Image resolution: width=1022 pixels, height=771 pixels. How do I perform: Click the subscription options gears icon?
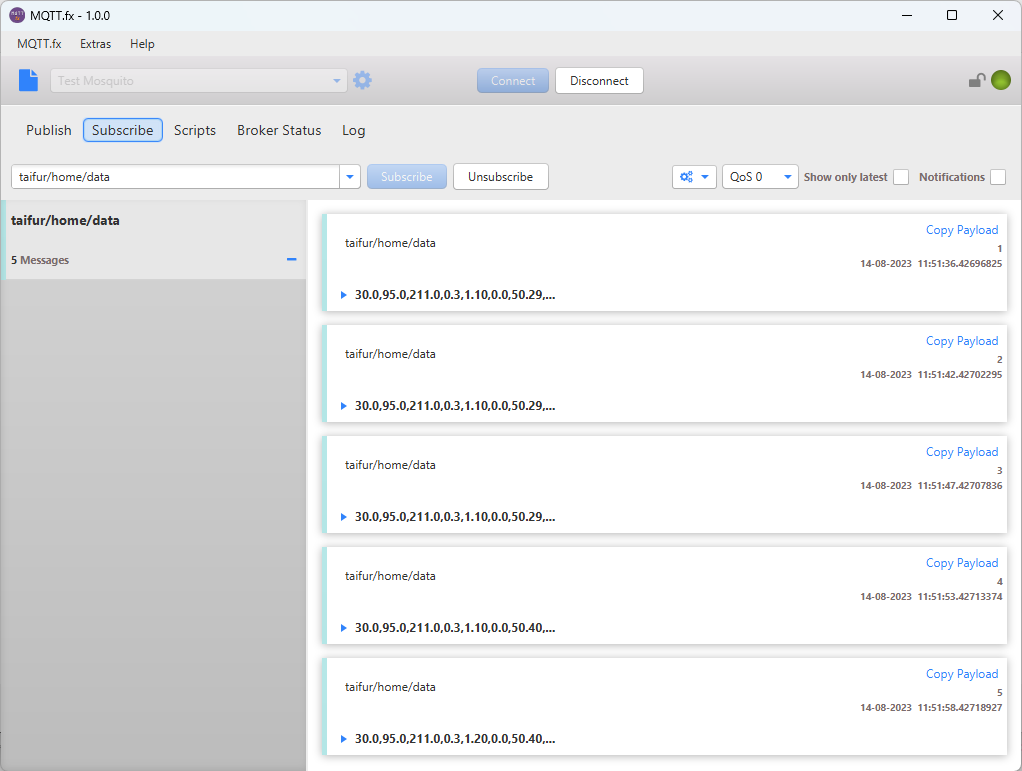pos(694,177)
